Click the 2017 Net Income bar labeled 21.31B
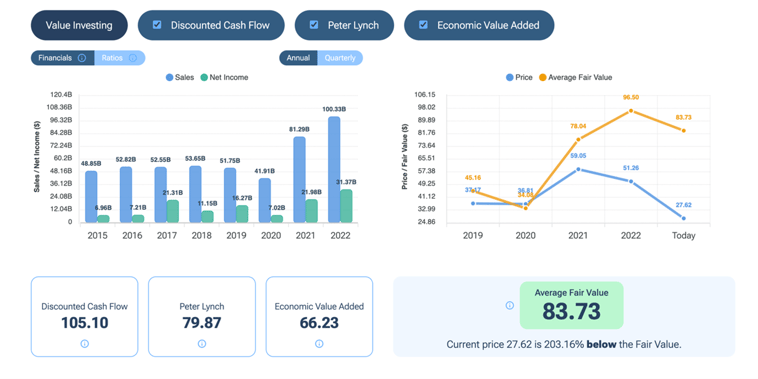The height and width of the screenshot is (379, 758). click(173, 211)
